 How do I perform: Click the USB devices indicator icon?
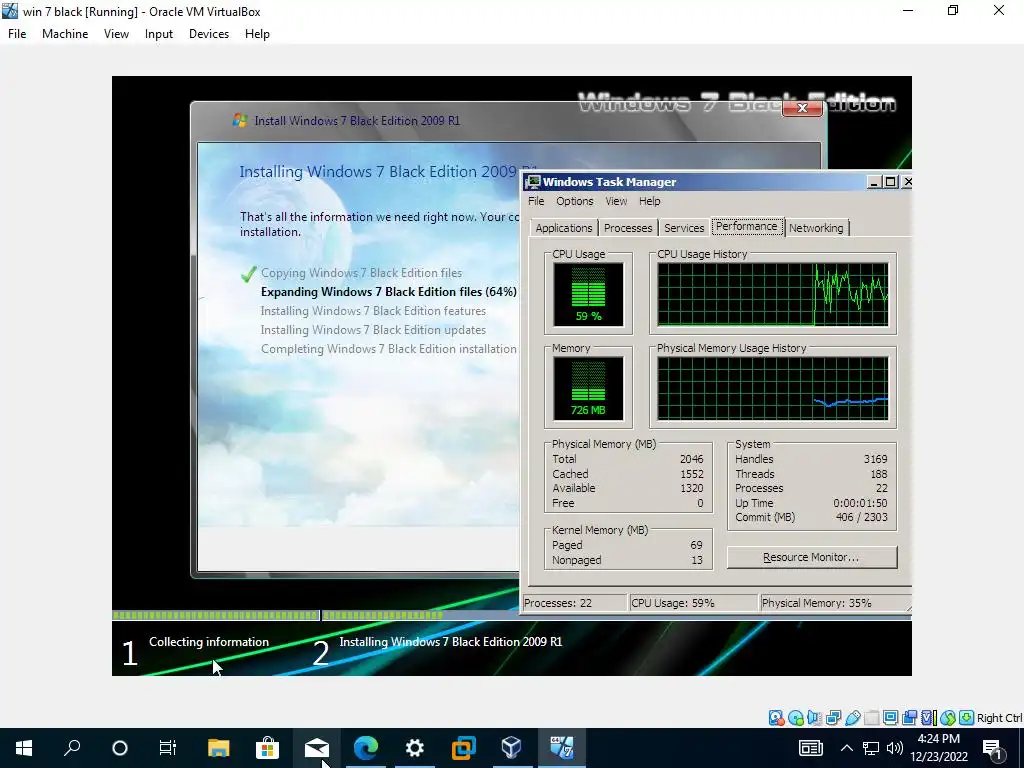852,718
